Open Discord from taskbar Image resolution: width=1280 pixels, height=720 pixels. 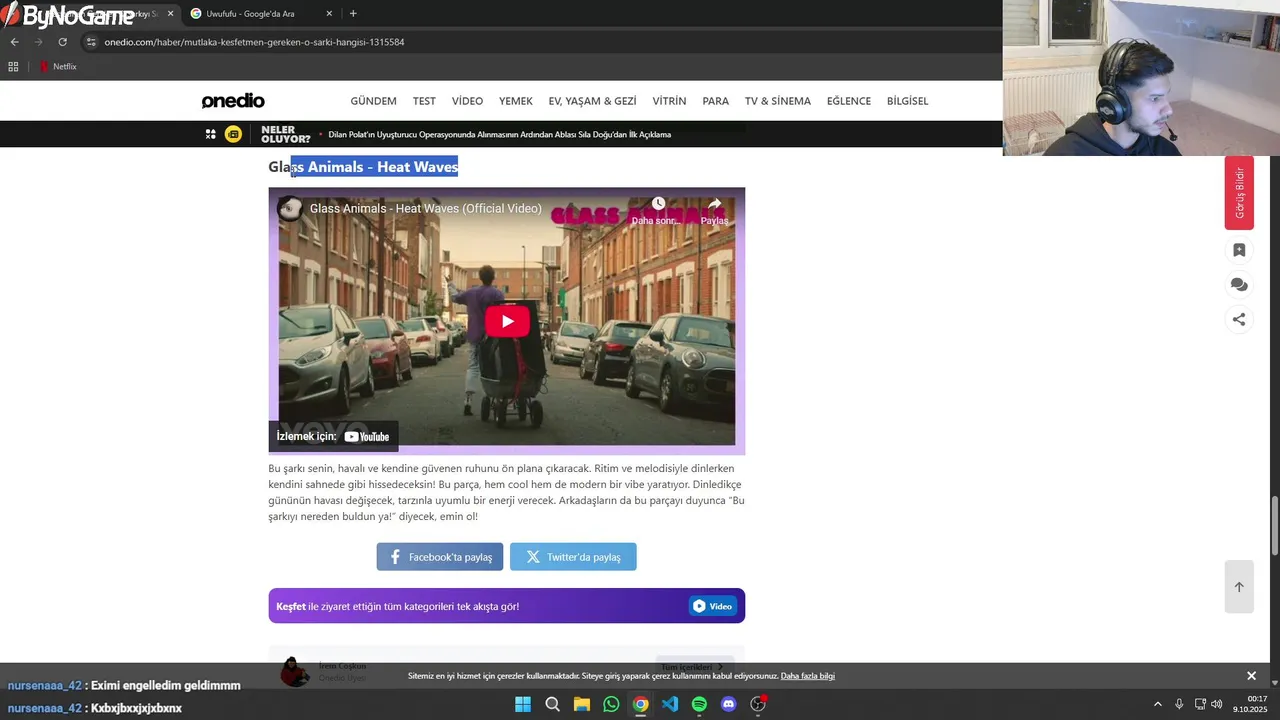(729, 704)
